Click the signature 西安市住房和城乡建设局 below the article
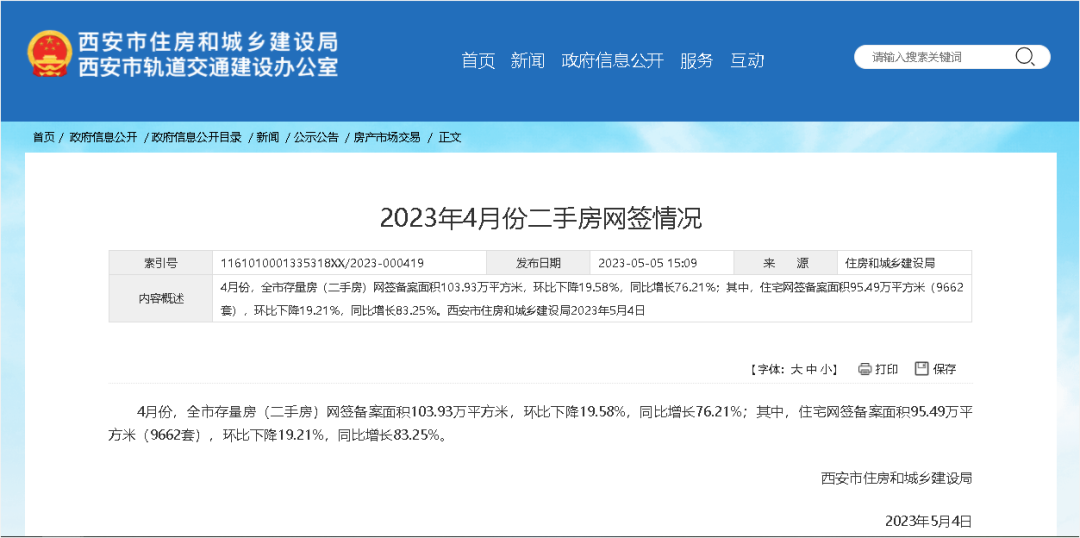 (x=896, y=477)
